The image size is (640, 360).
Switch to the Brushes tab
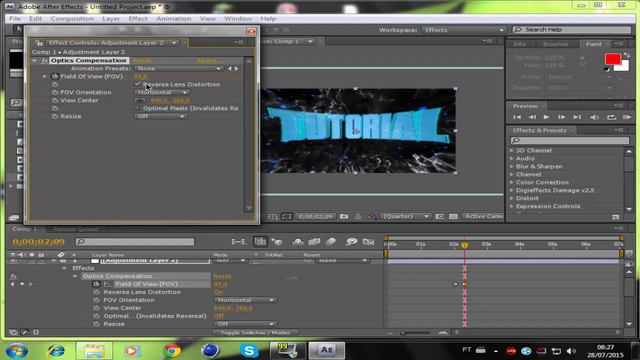click(555, 44)
